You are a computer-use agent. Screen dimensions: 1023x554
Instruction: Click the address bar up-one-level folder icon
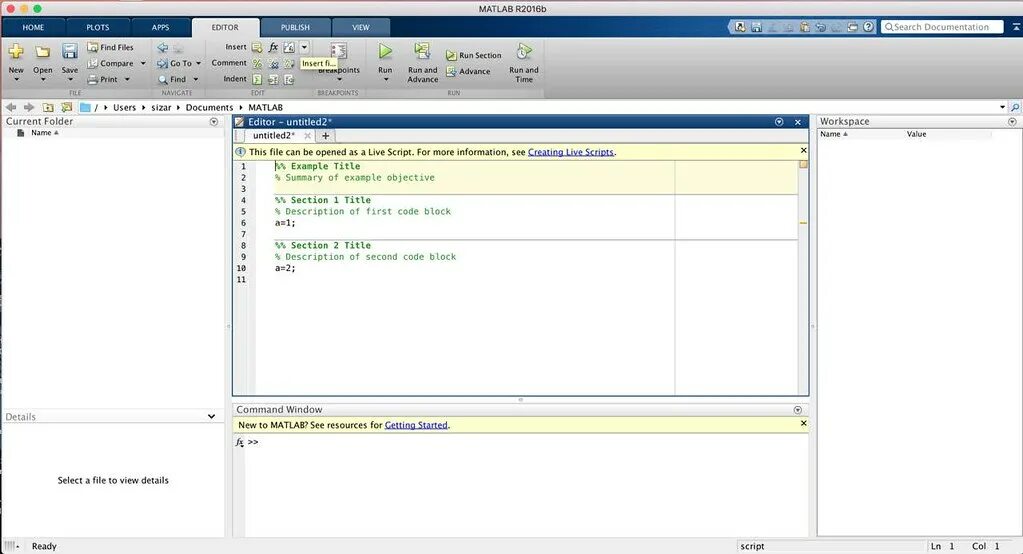[48, 107]
